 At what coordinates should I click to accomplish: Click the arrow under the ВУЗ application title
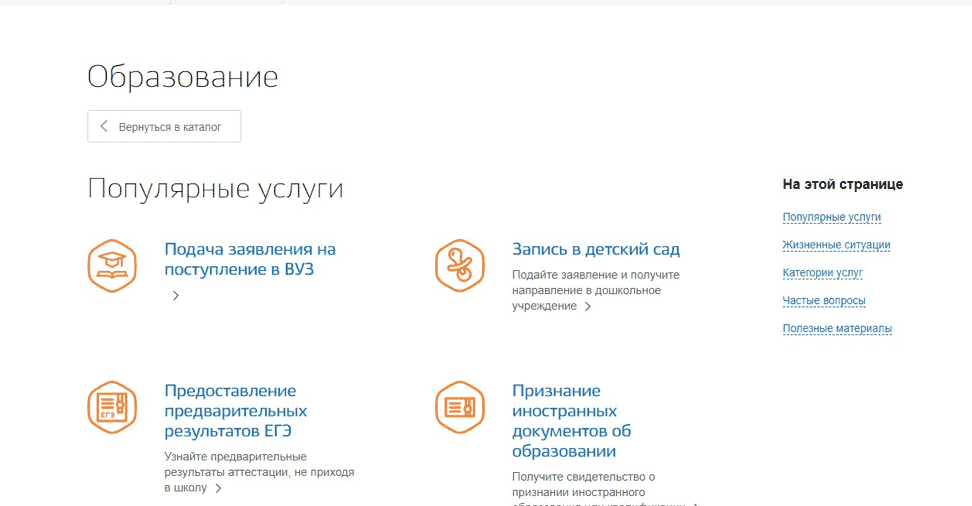tap(176, 296)
